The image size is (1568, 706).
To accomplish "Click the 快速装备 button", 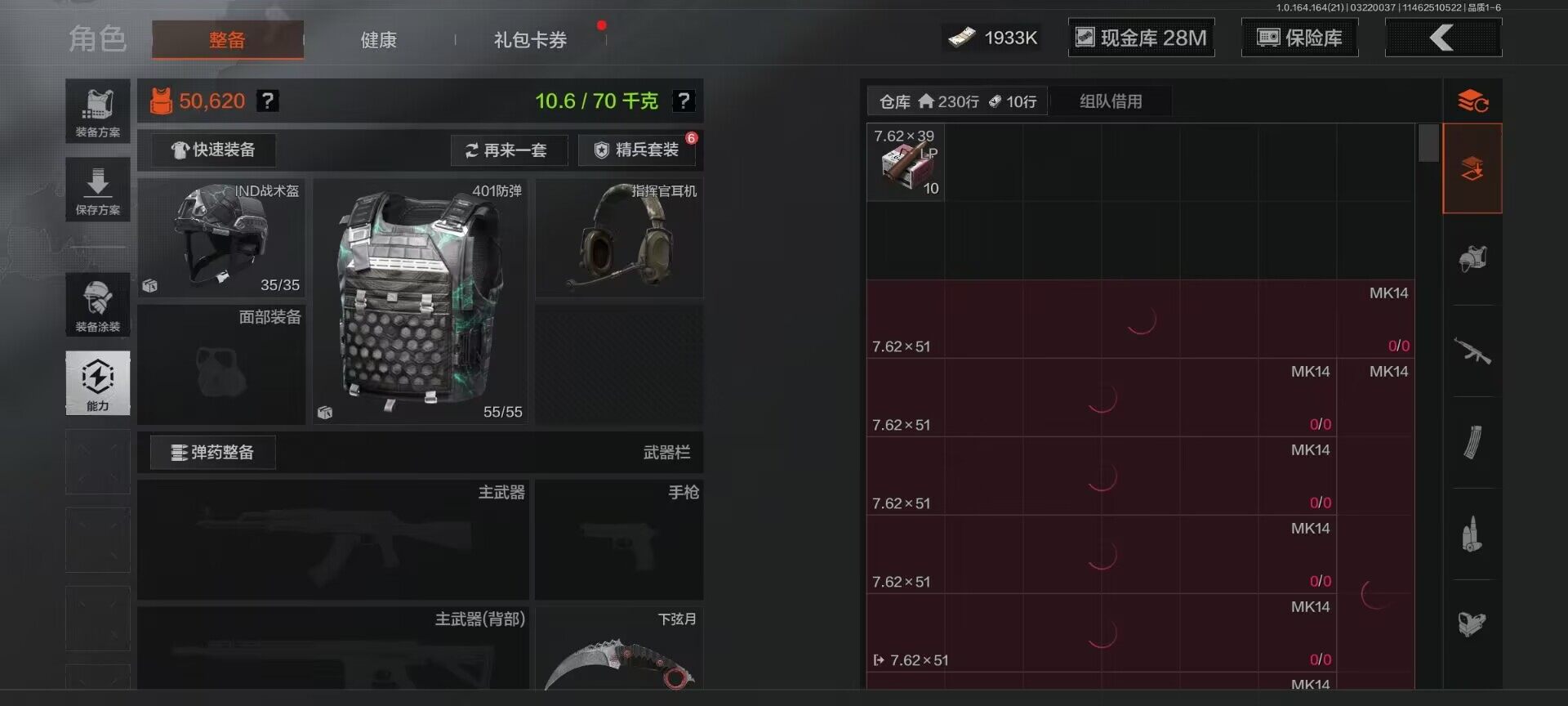I will (x=213, y=150).
